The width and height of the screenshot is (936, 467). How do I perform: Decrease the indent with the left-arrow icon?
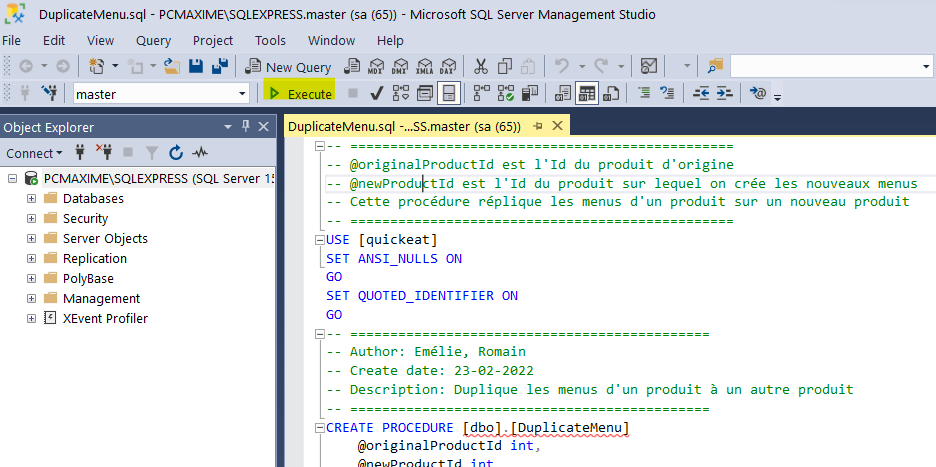701,93
